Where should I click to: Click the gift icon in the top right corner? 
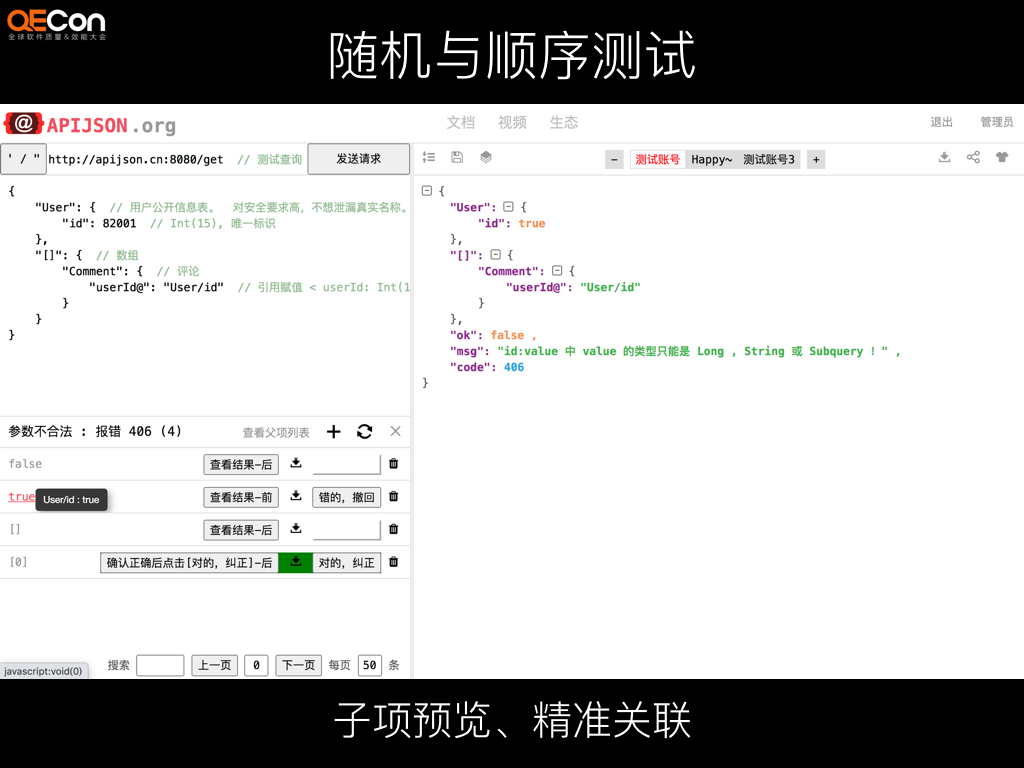tap(1002, 158)
